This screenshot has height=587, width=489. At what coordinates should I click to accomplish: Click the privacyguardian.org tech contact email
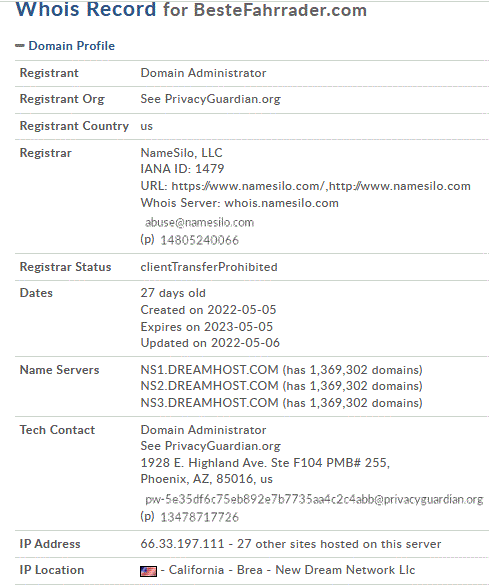tap(314, 499)
